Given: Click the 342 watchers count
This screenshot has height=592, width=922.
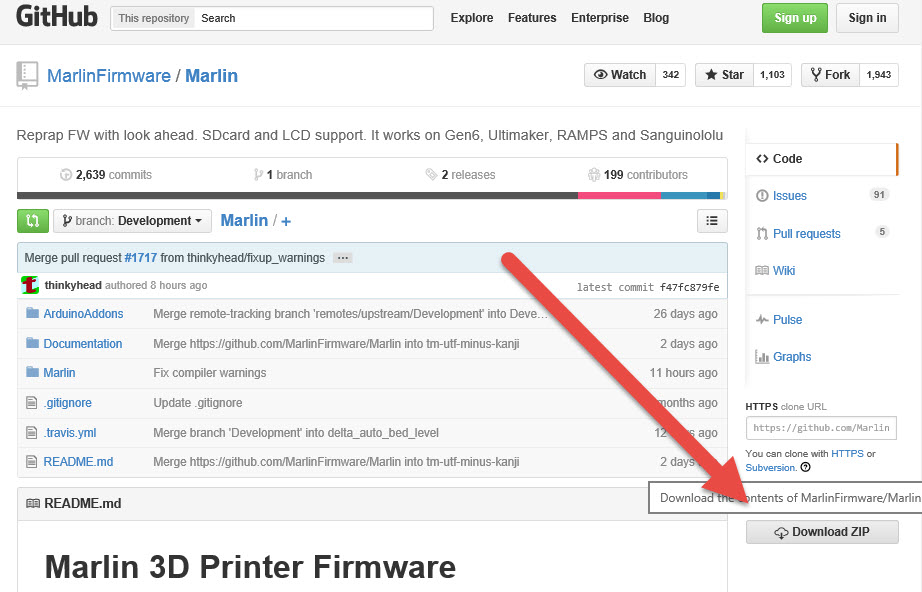Looking at the screenshot, I should pos(670,75).
